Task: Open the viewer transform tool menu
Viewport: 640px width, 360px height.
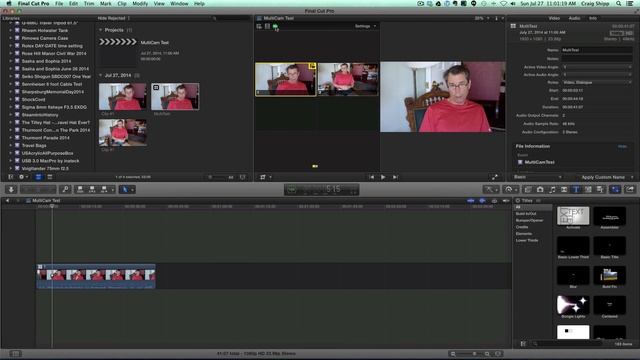Action: click(x=265, y=177)
